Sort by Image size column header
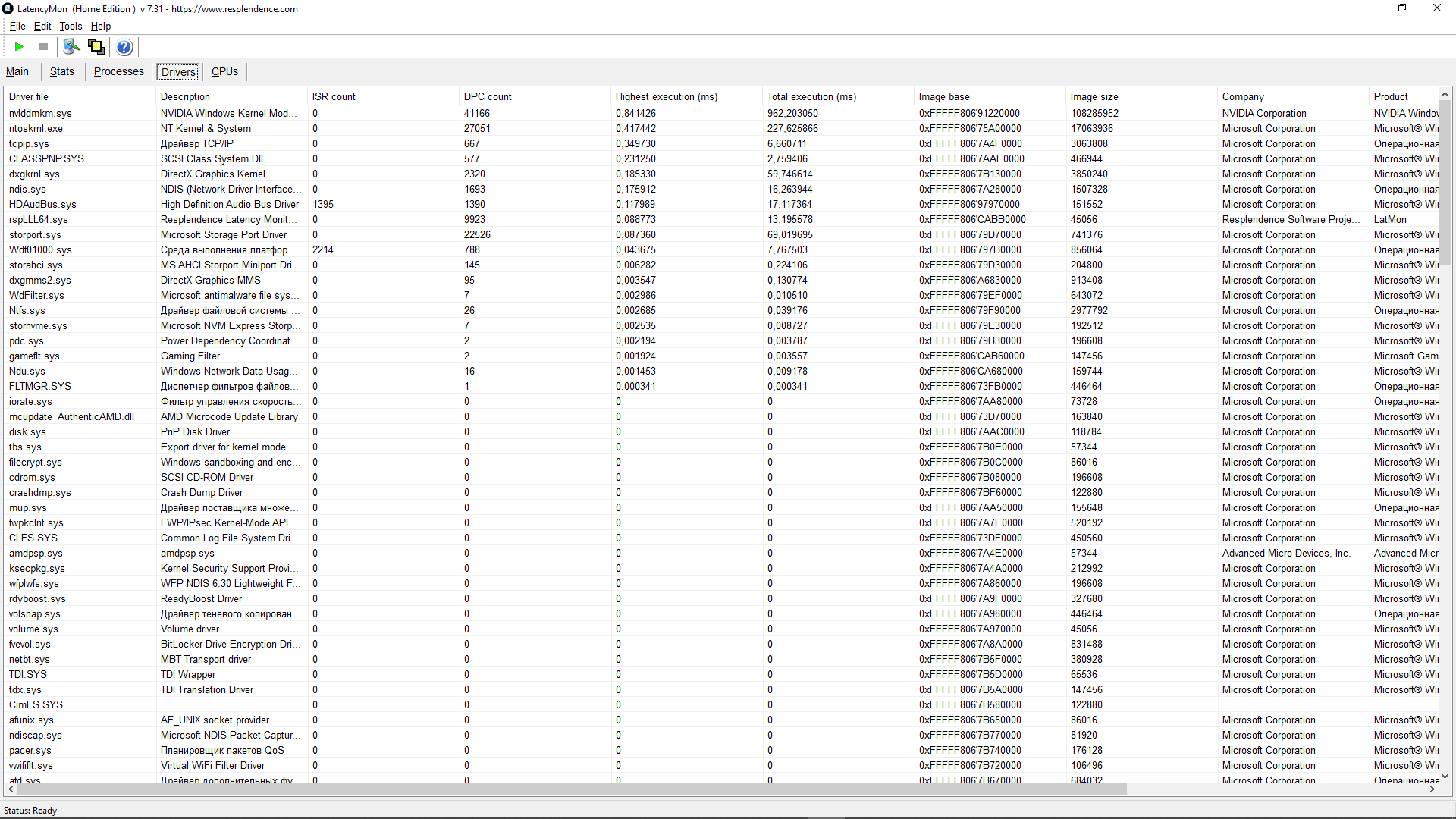Screen dimensions: 1456x819 [1141, 96]
